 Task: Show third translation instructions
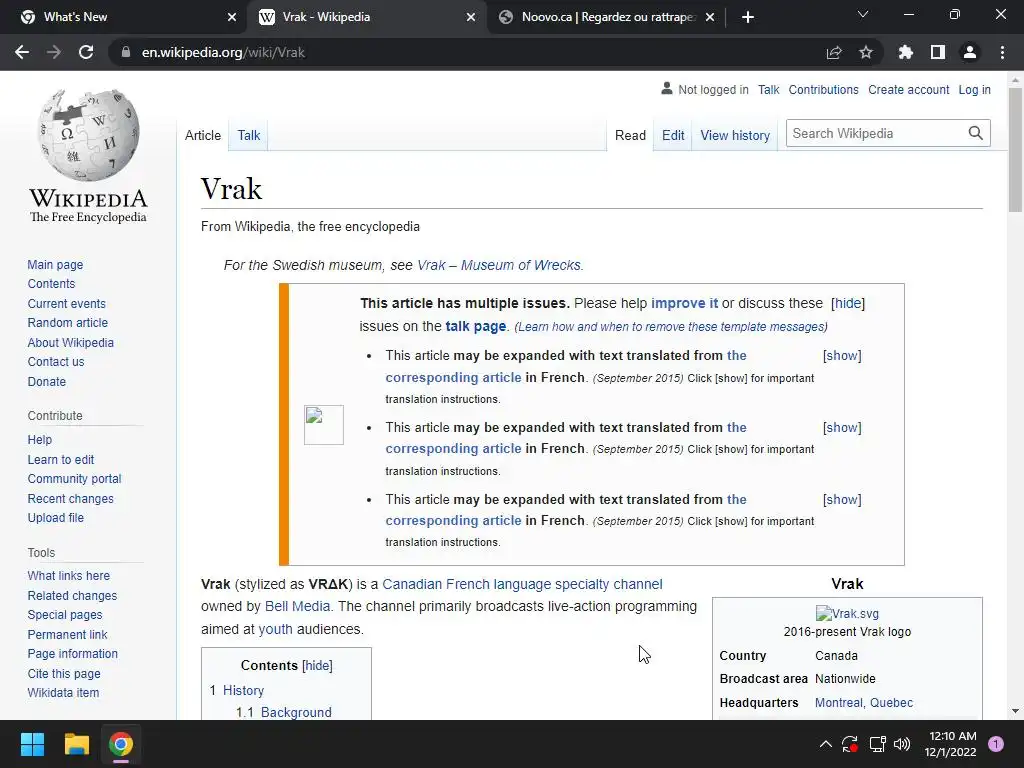click(842, 500)
